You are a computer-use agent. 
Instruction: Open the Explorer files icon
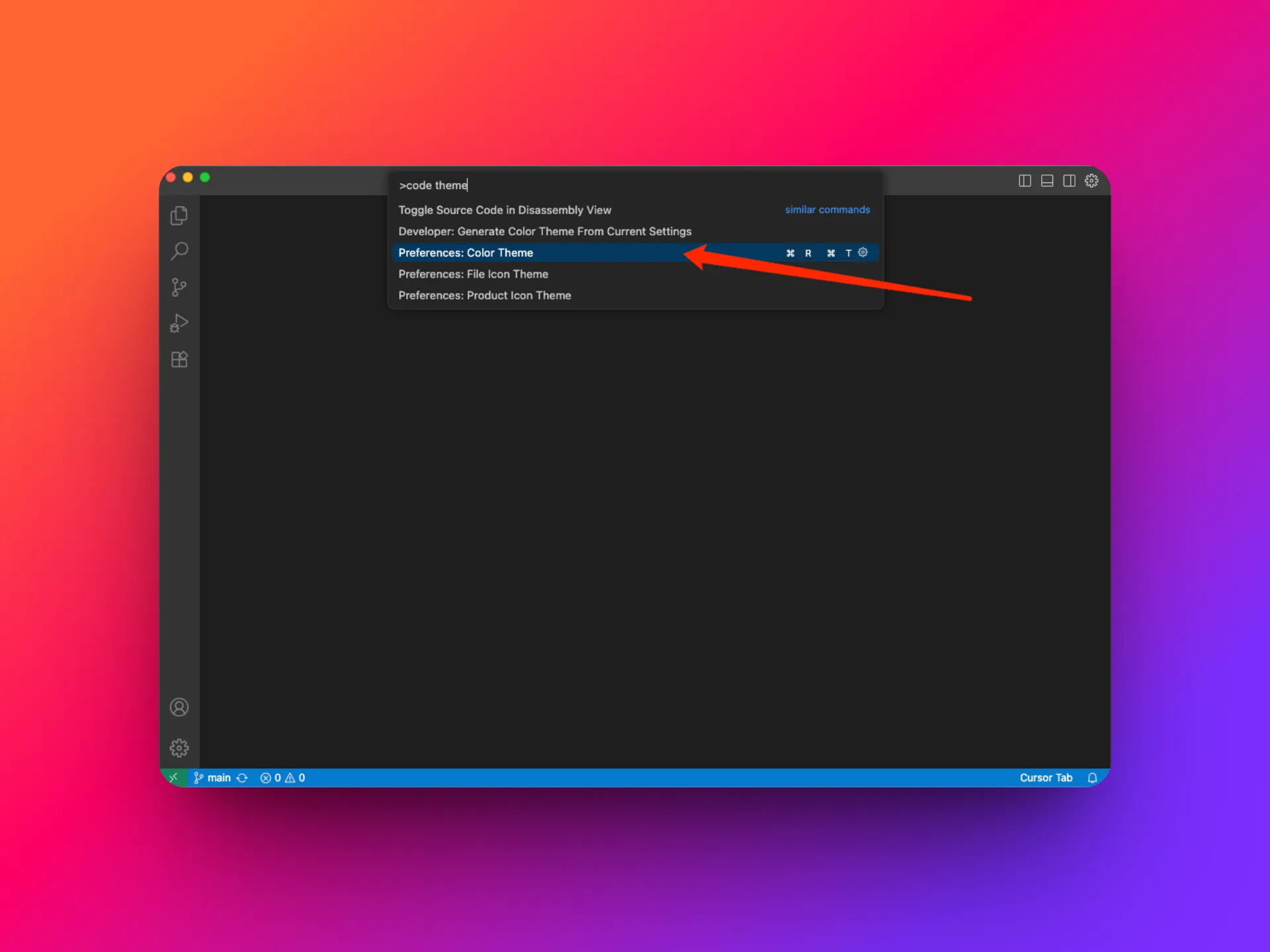click(x=179, y=216)
